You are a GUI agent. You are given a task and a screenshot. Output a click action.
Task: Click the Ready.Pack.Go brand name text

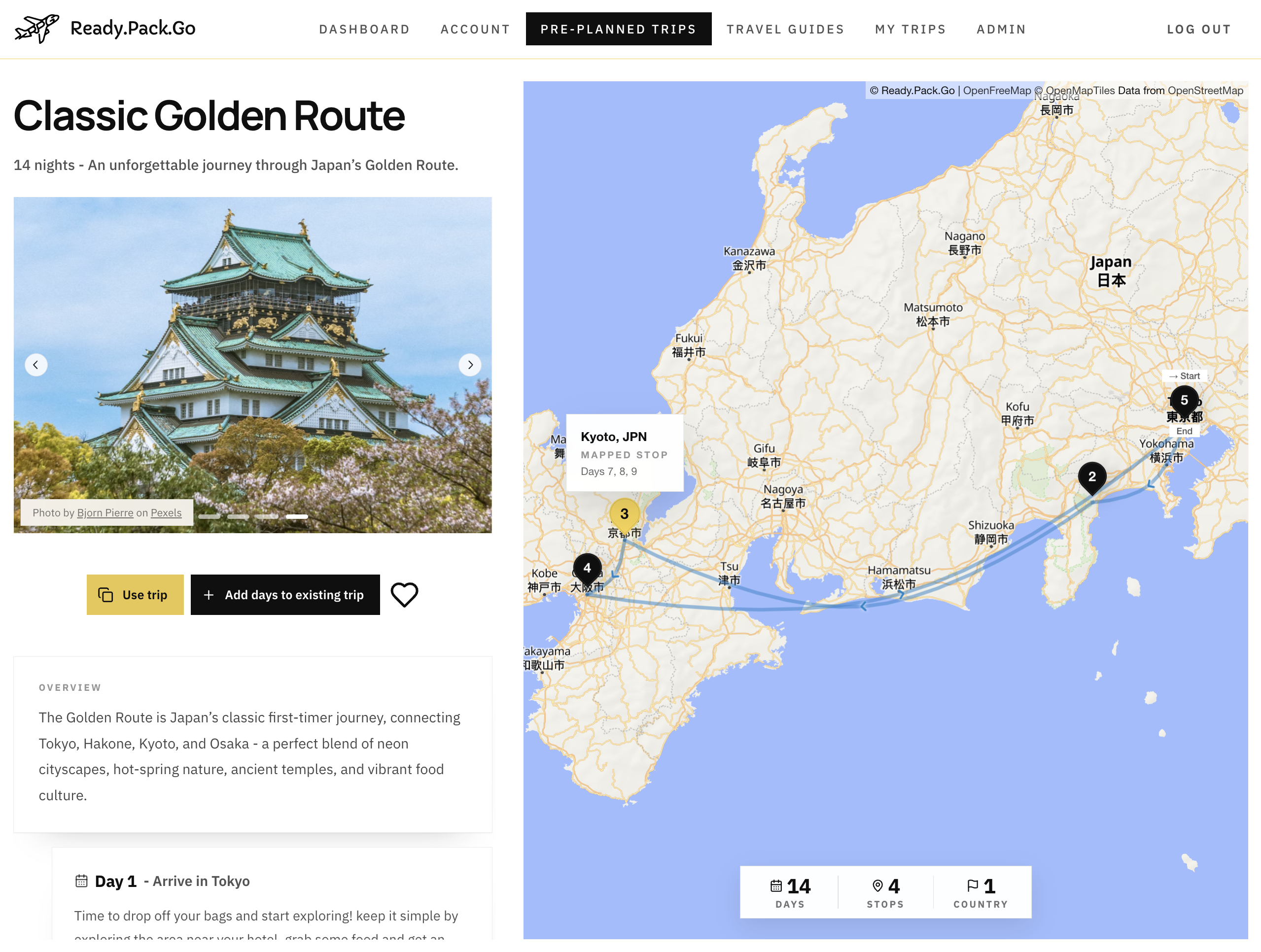coord(133,28)
